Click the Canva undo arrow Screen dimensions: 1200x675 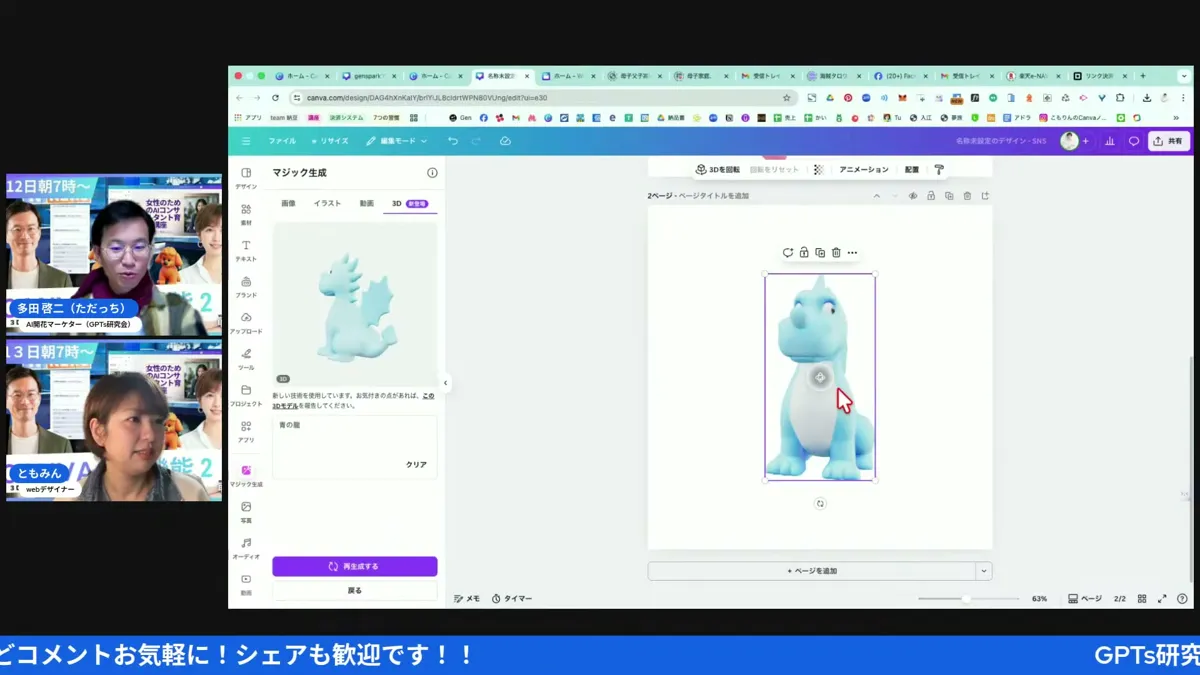453,141
